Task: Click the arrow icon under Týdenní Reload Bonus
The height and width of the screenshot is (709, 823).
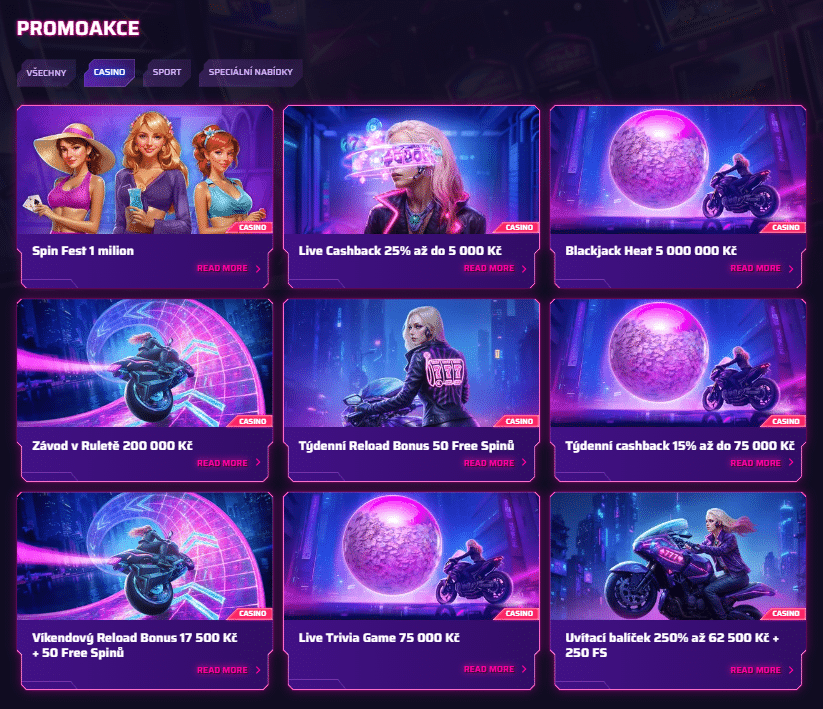Action: coord(524,462)
